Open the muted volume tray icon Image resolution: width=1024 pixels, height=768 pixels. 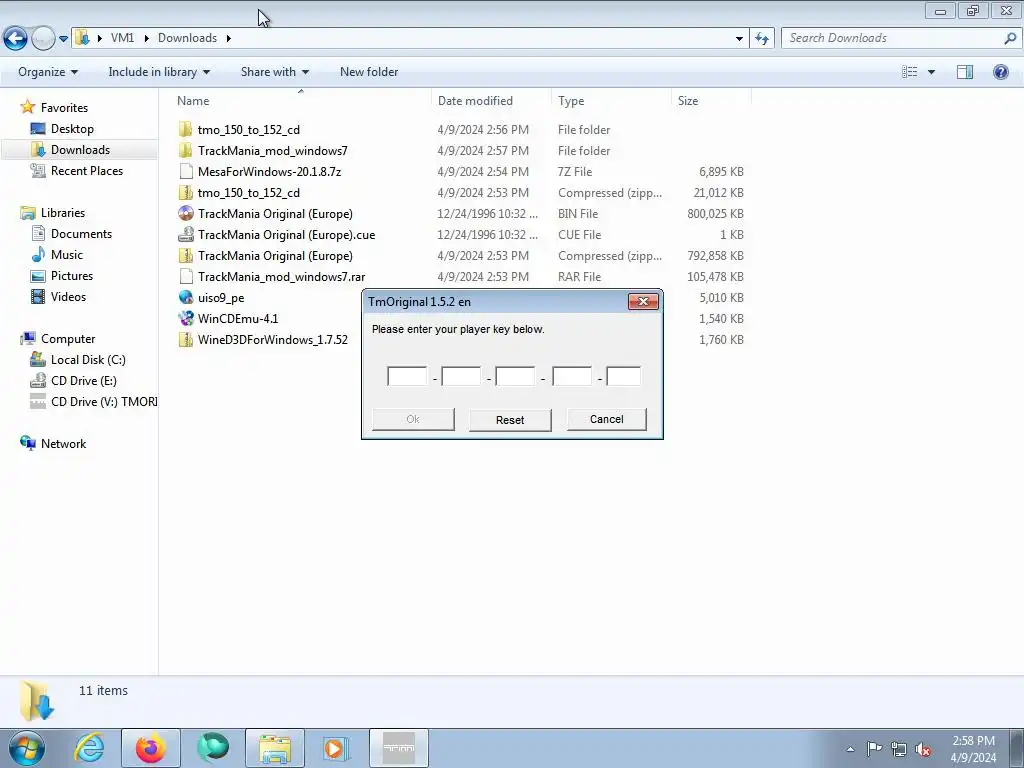[923, 749]
